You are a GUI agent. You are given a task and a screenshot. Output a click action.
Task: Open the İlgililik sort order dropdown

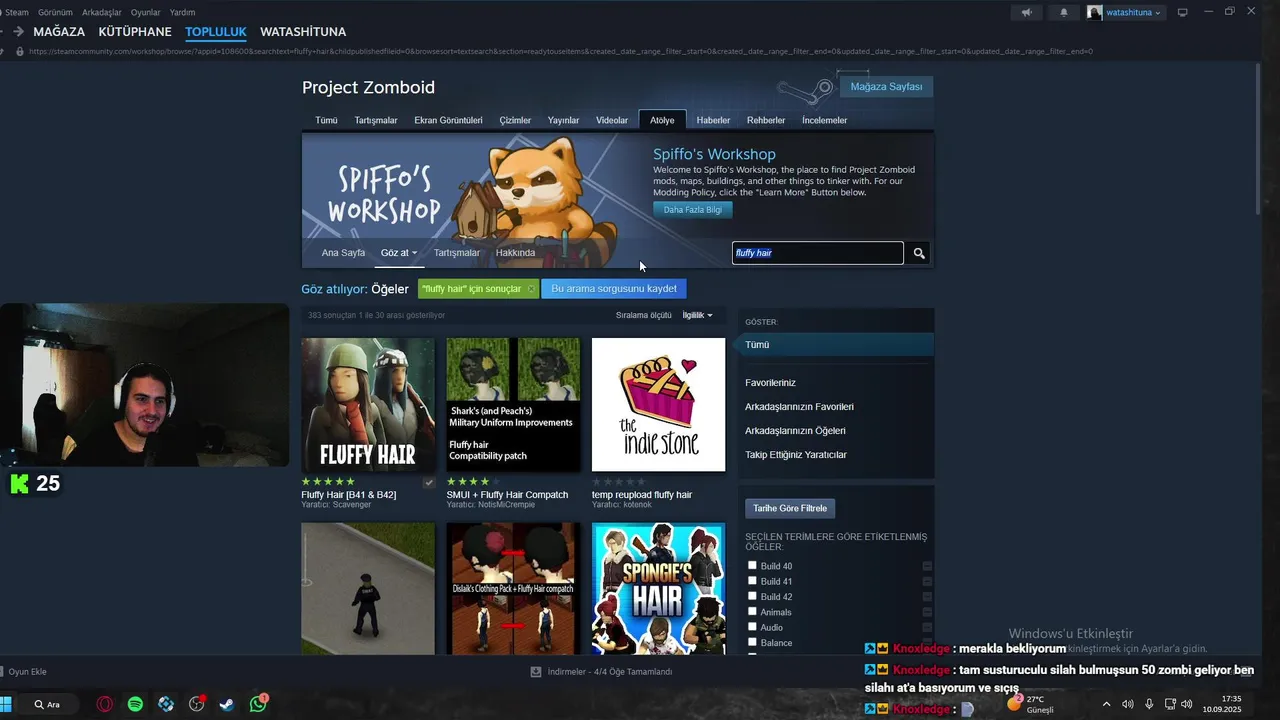point(697,315)
